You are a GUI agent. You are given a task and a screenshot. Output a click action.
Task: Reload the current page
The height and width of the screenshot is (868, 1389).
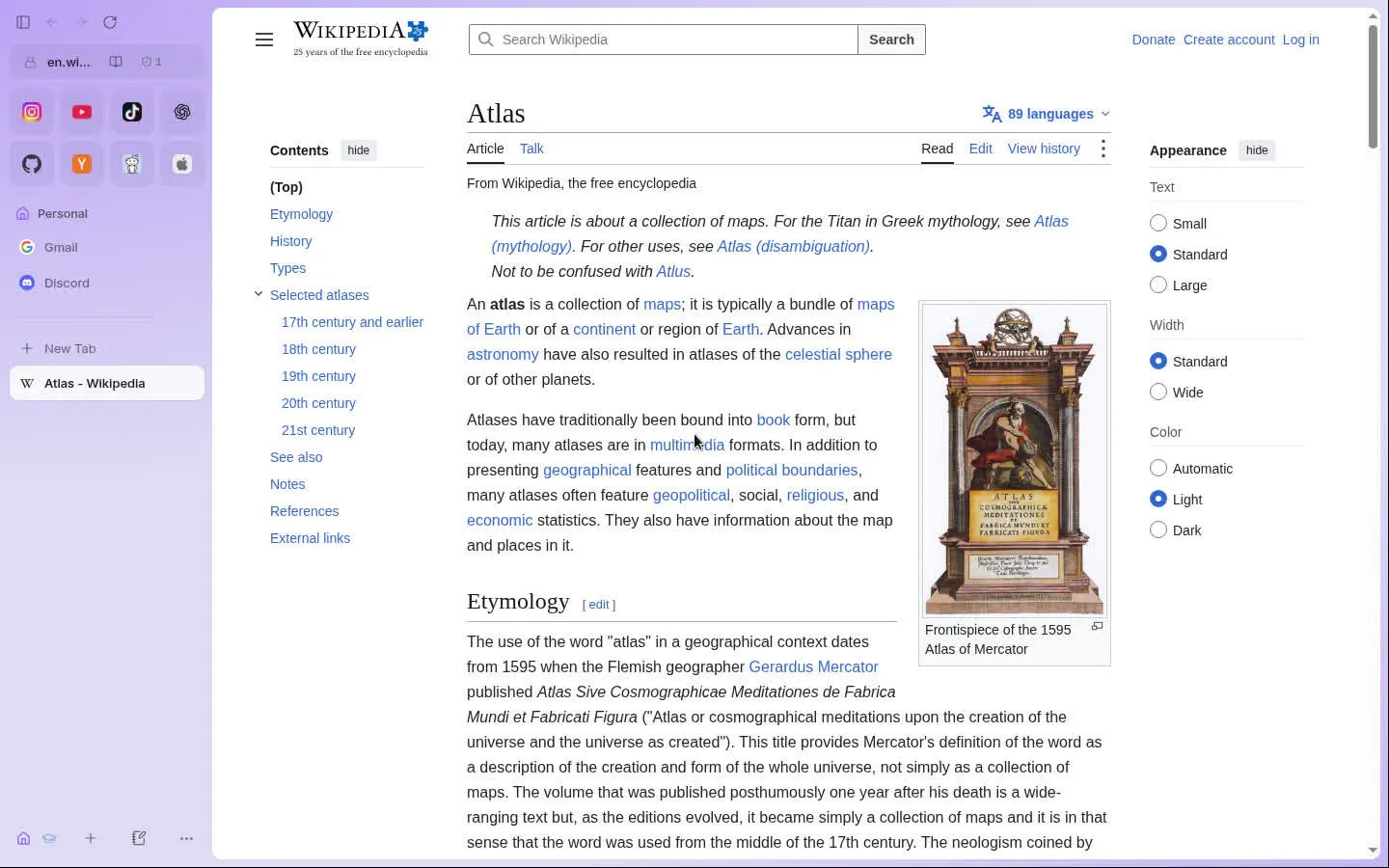click(x=110, y=22)
